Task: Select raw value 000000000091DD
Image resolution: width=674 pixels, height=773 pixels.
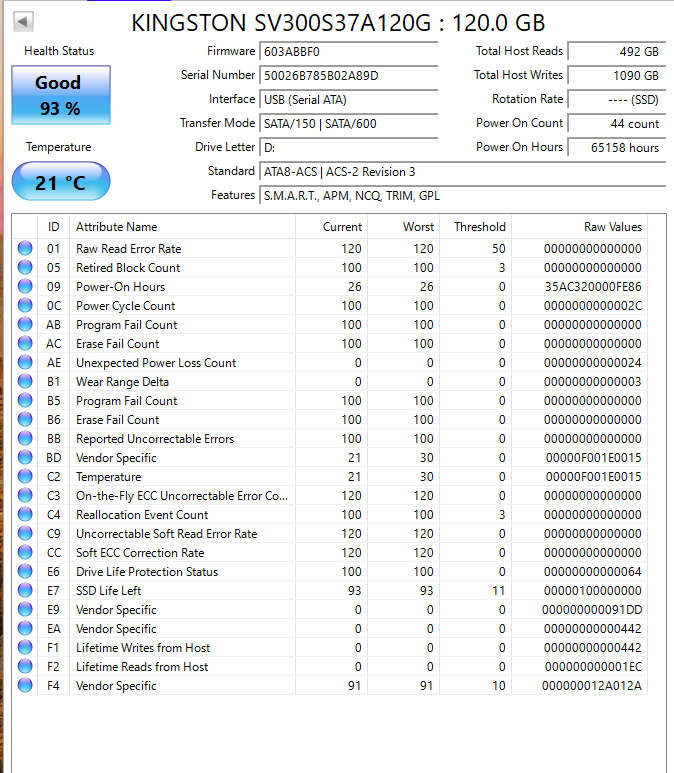Action: pyautogui.click(x=592, y=610)
